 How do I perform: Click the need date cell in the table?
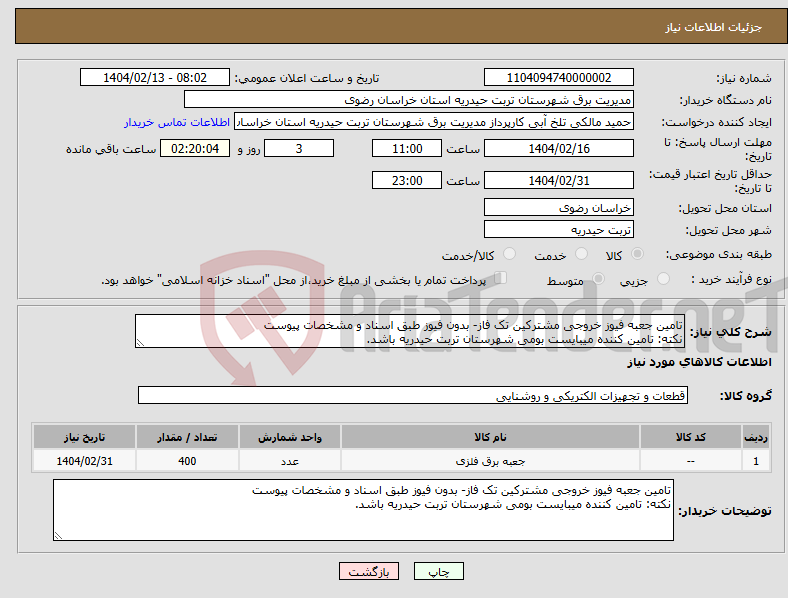[84, 461]
